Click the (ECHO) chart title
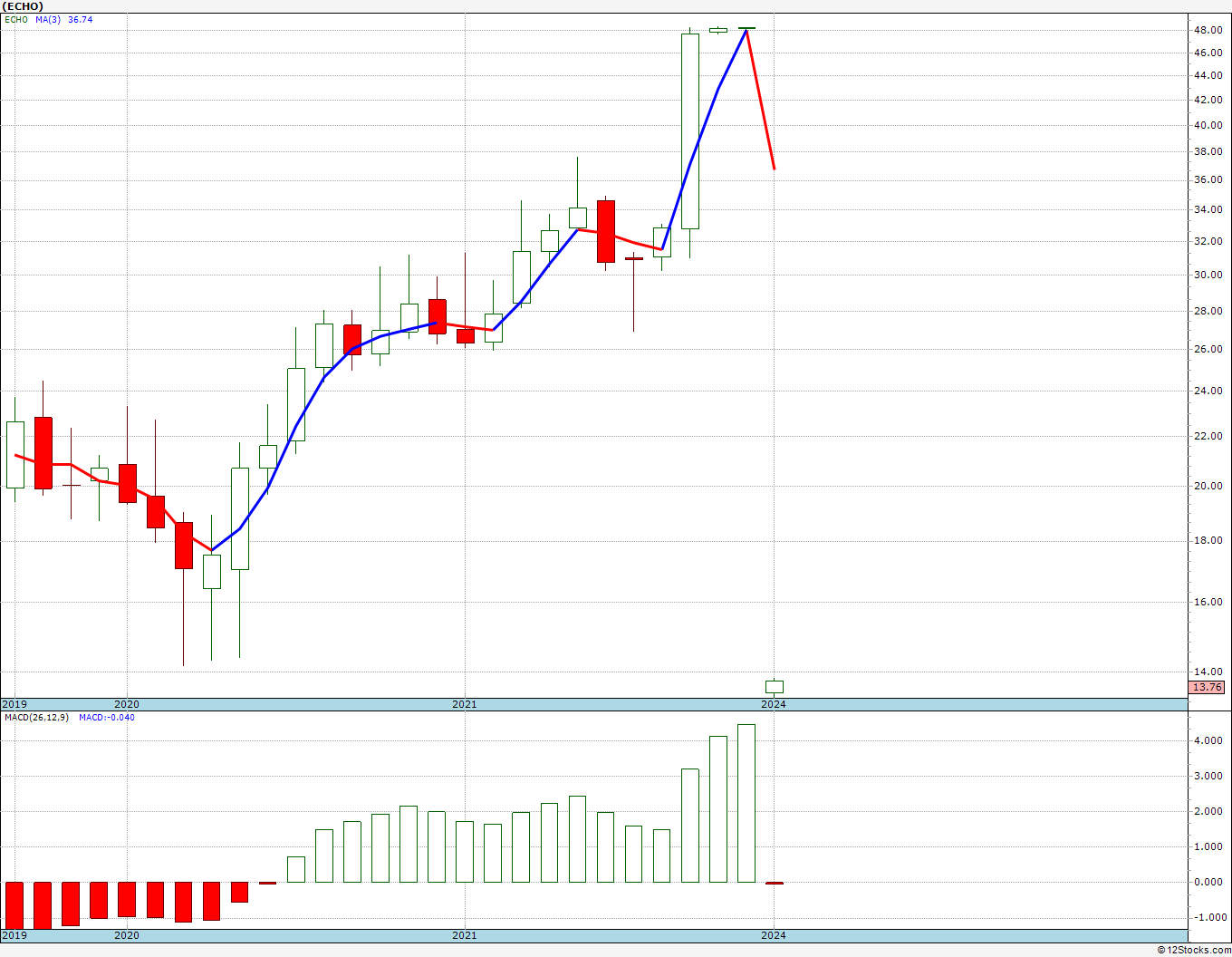 pyautogui.click(x=23, y=6)
